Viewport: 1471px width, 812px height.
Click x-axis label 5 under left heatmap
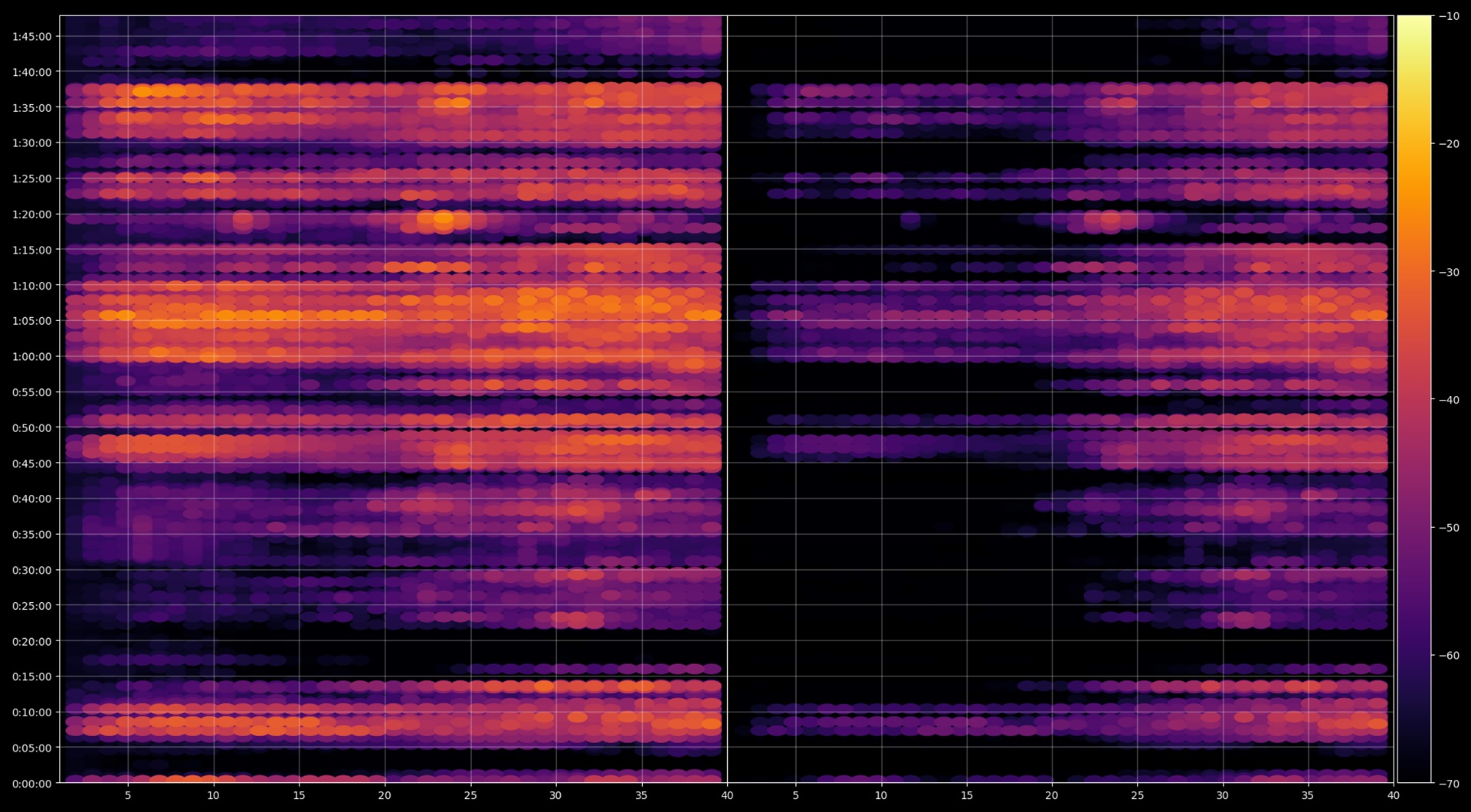point(128,795)
